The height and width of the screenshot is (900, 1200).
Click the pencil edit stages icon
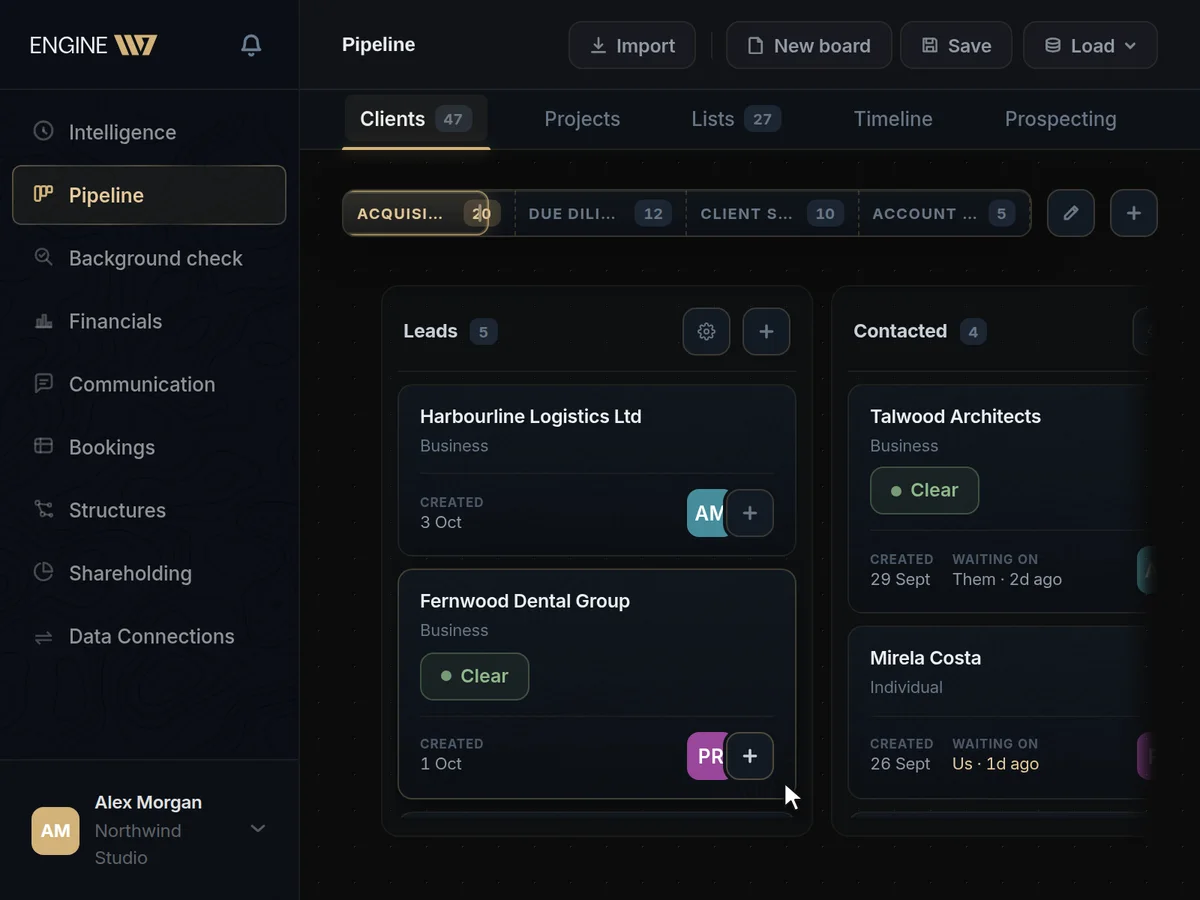tap(1071, 213)
